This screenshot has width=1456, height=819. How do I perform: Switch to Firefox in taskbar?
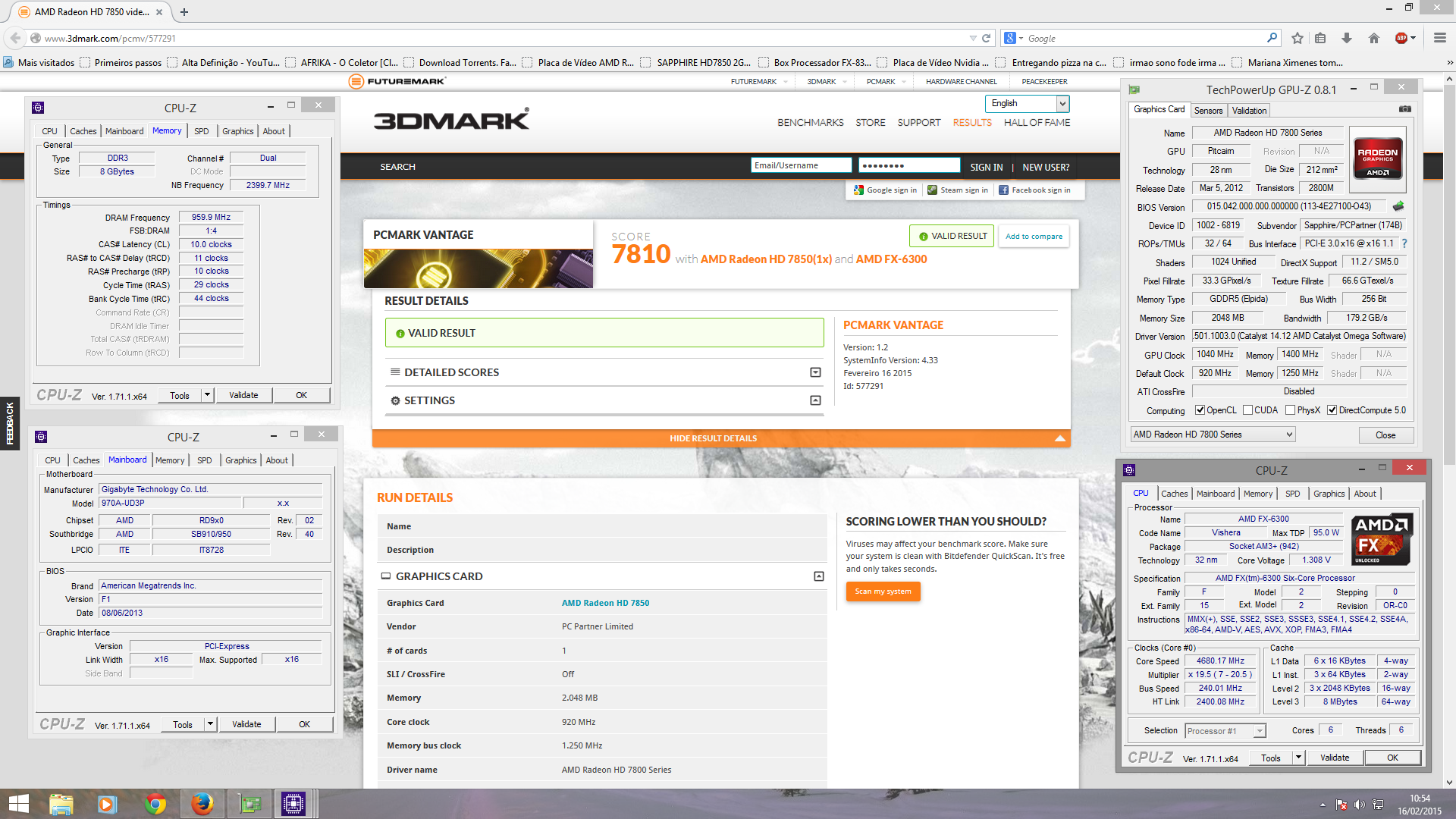pos(202,804)
